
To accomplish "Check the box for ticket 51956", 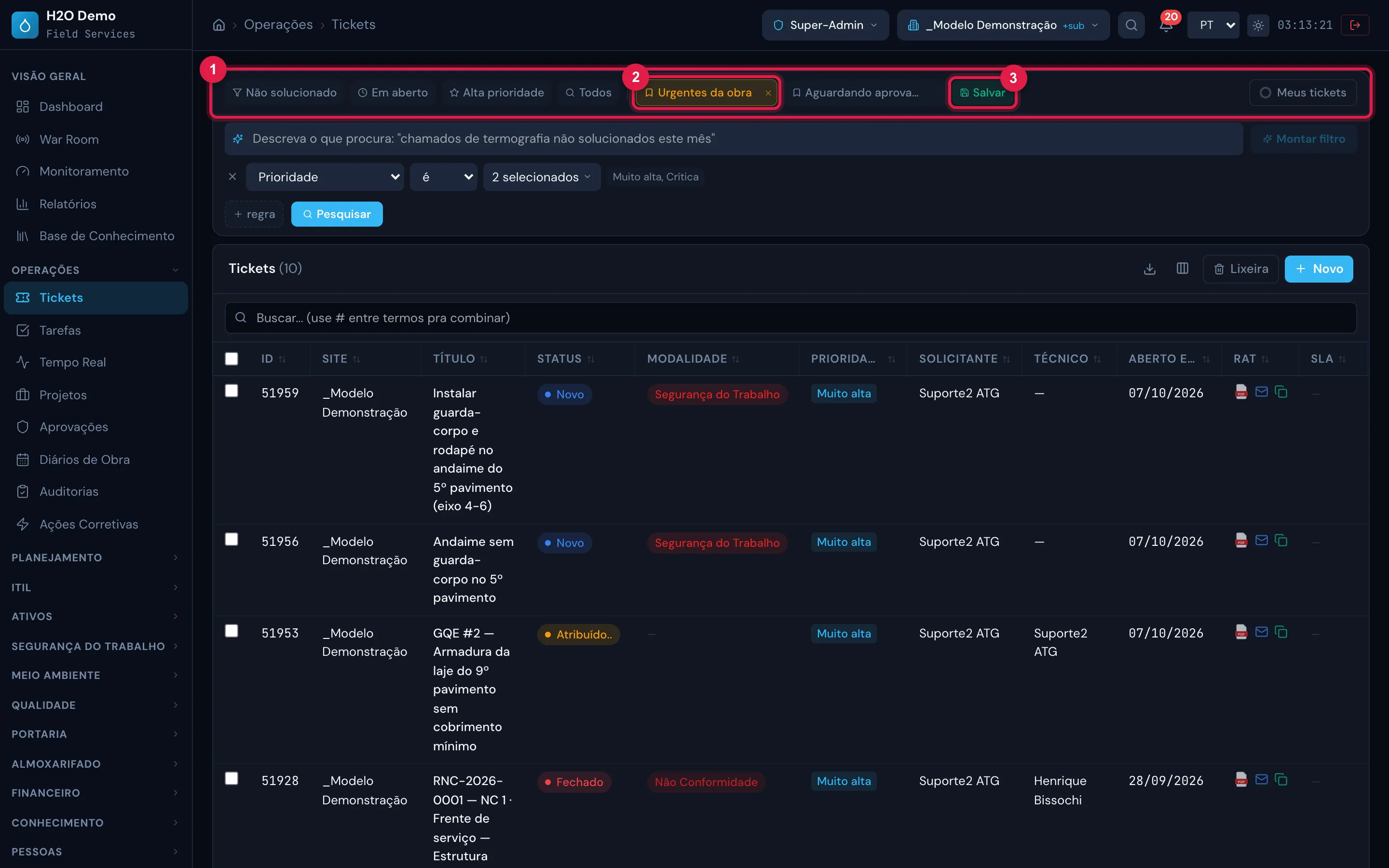I will pos(231,539).
